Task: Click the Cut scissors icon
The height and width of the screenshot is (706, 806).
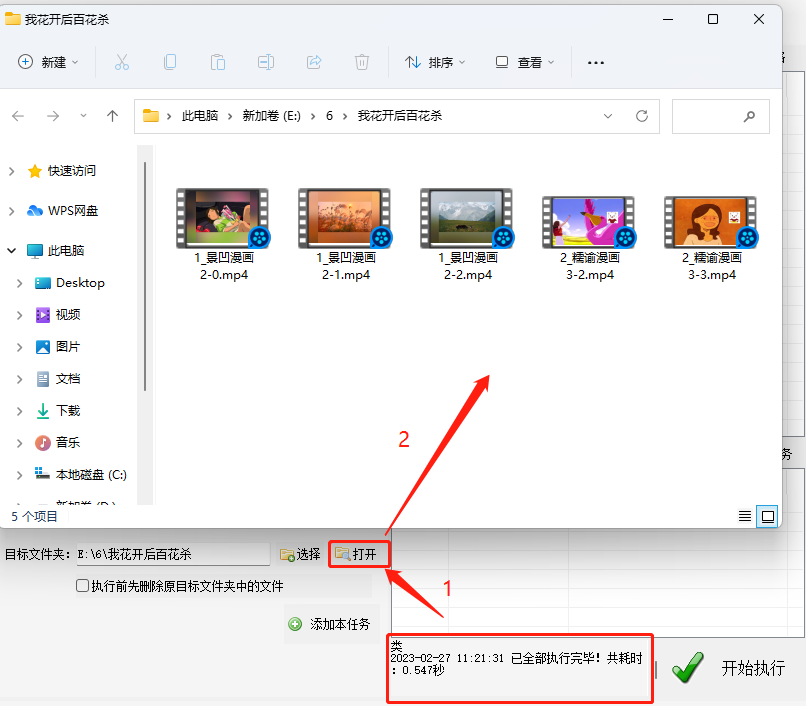Action: (x=122, y=62)
